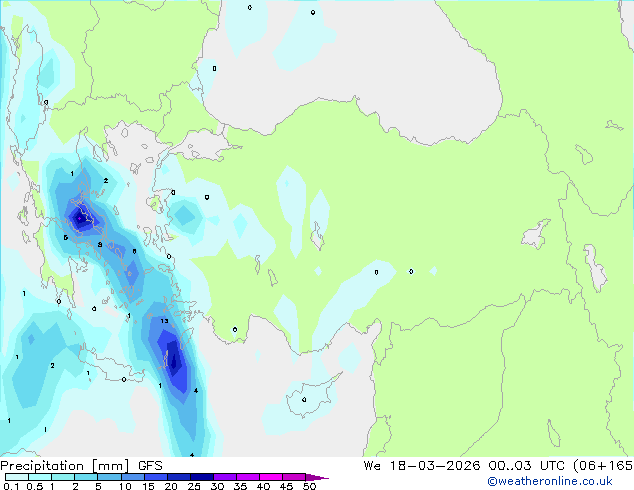Click the 'GFS' model label
The height and width of the screenshot is (490, 634).
coord(150,466)
